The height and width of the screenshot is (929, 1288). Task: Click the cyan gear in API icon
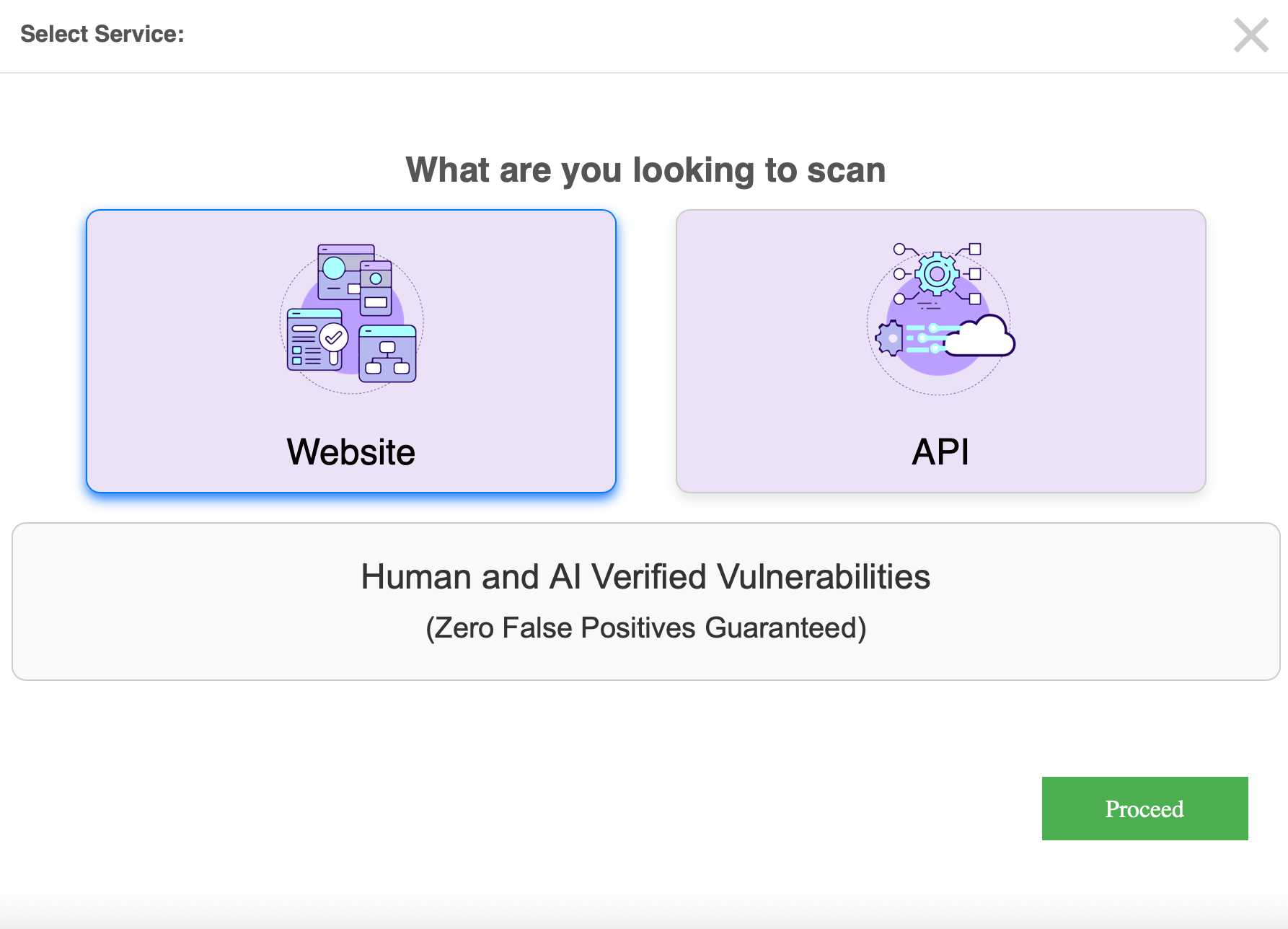point(937,274)
